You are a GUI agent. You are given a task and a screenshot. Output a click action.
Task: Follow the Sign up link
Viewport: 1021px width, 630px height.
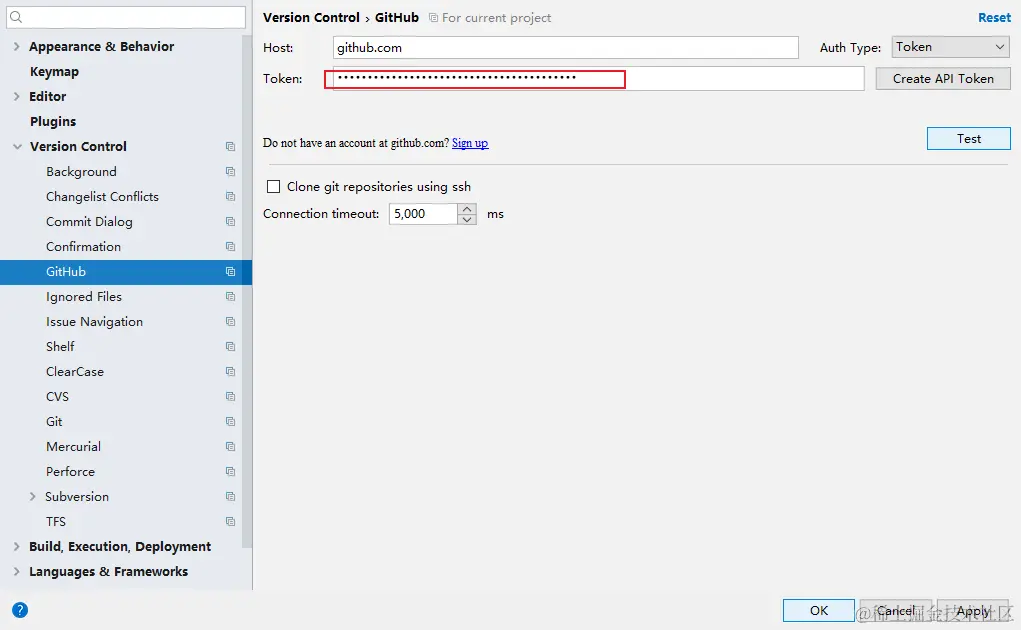(x=470, y=143)
